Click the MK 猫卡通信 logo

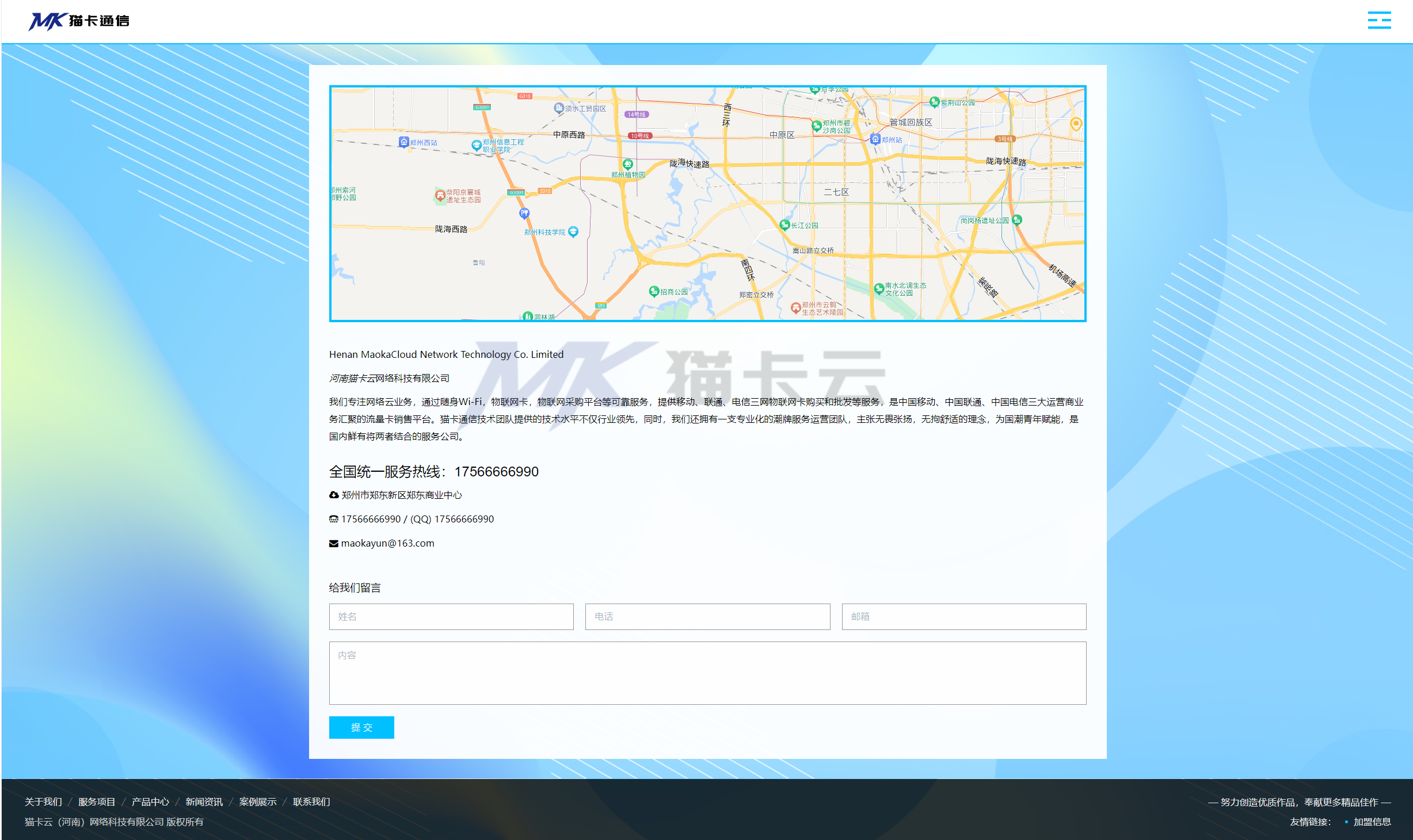[79, 21]
